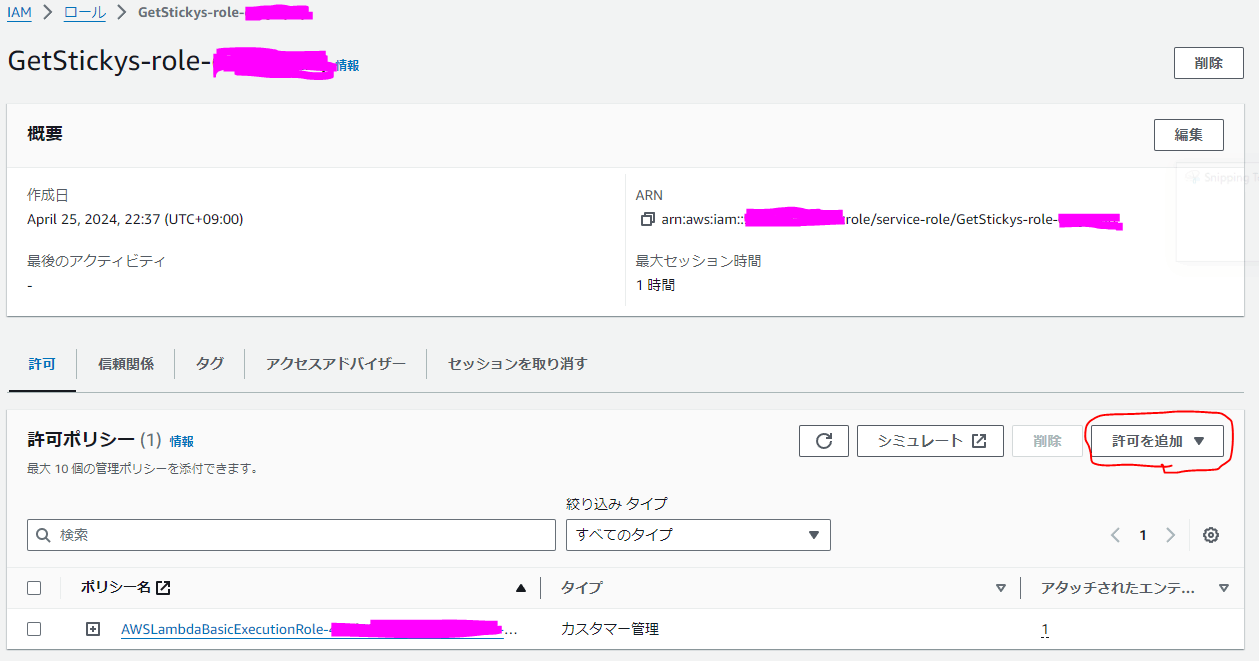The image size is (1259, 661).
Task: Open the アクセスアドバイザー tab
Action: 337,364
